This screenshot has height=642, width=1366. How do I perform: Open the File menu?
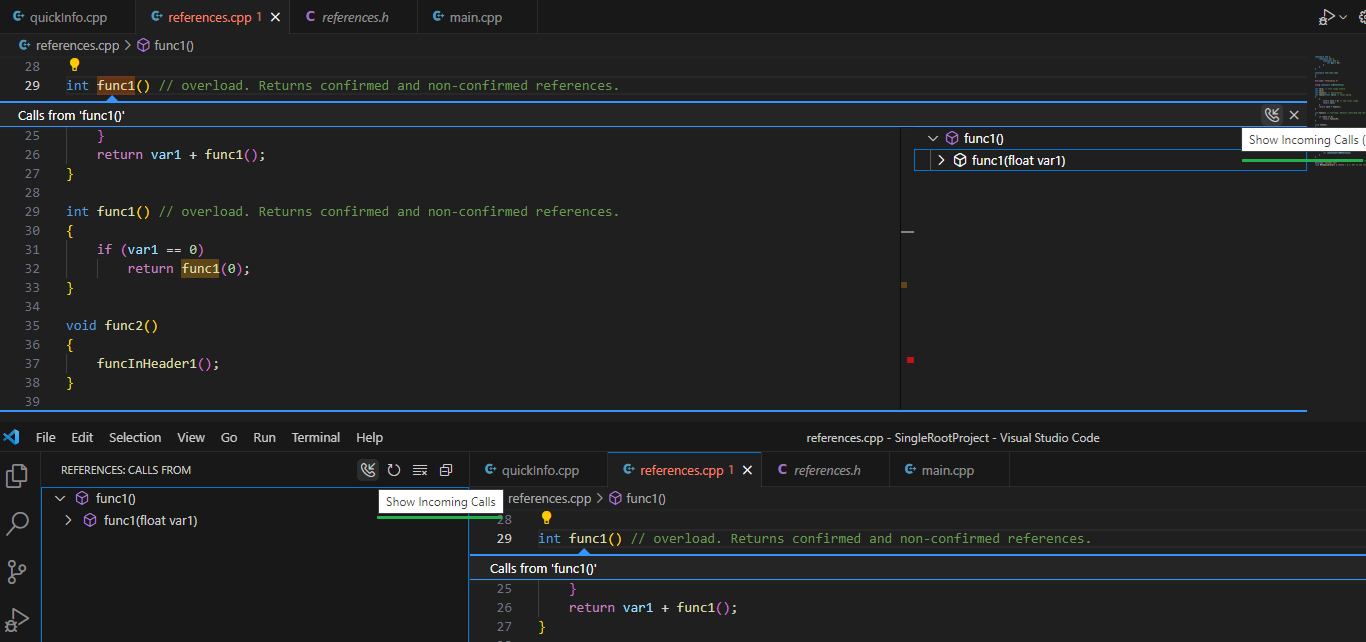(x=46, y=437)
